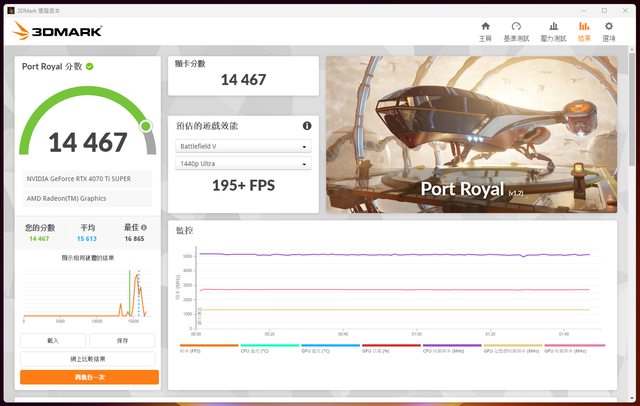Click the Port Royal preview image
The image size is (640, 406).
(x=471, y=133)
